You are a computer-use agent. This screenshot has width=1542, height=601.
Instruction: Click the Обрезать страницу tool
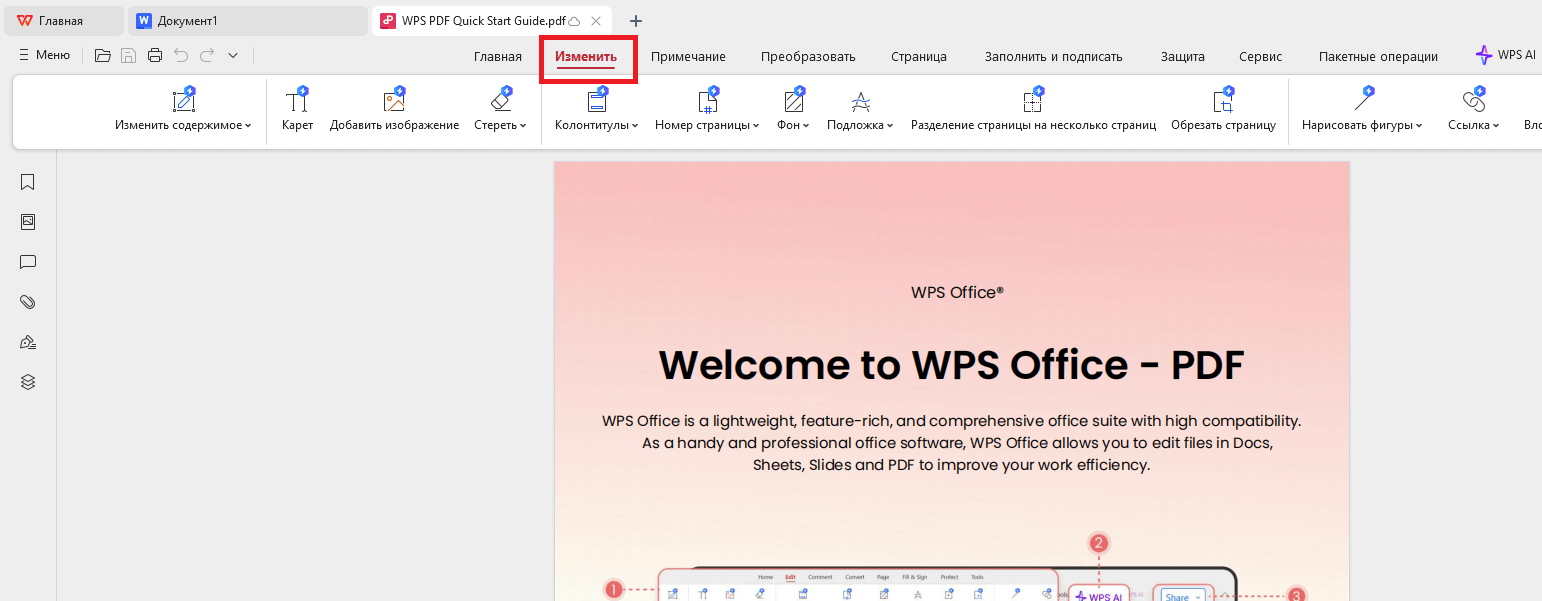click(1224, 108)
